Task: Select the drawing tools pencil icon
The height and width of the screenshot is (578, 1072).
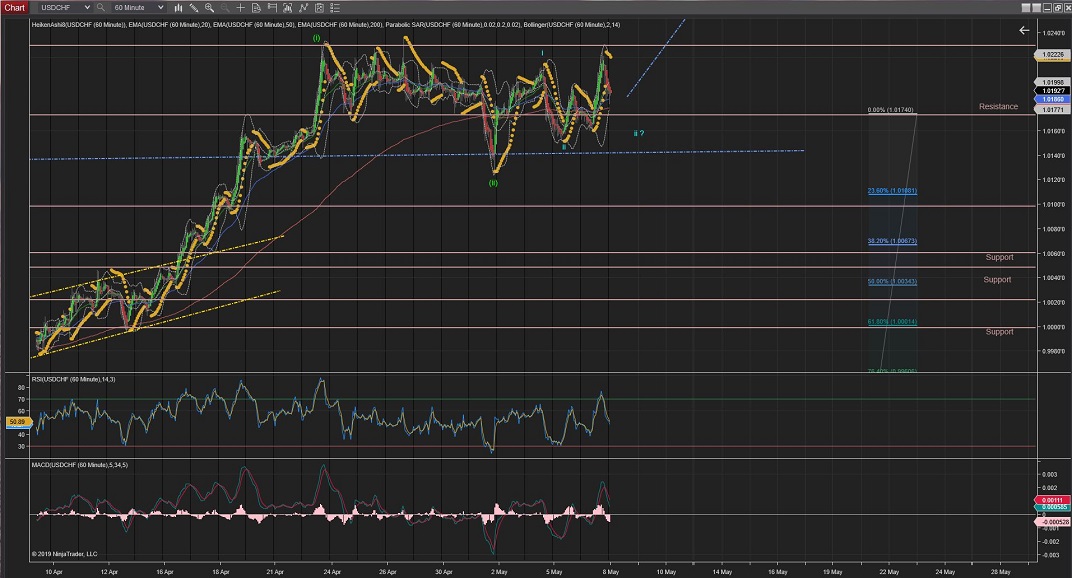Action: pyautogui.click(x=192, y=7)
